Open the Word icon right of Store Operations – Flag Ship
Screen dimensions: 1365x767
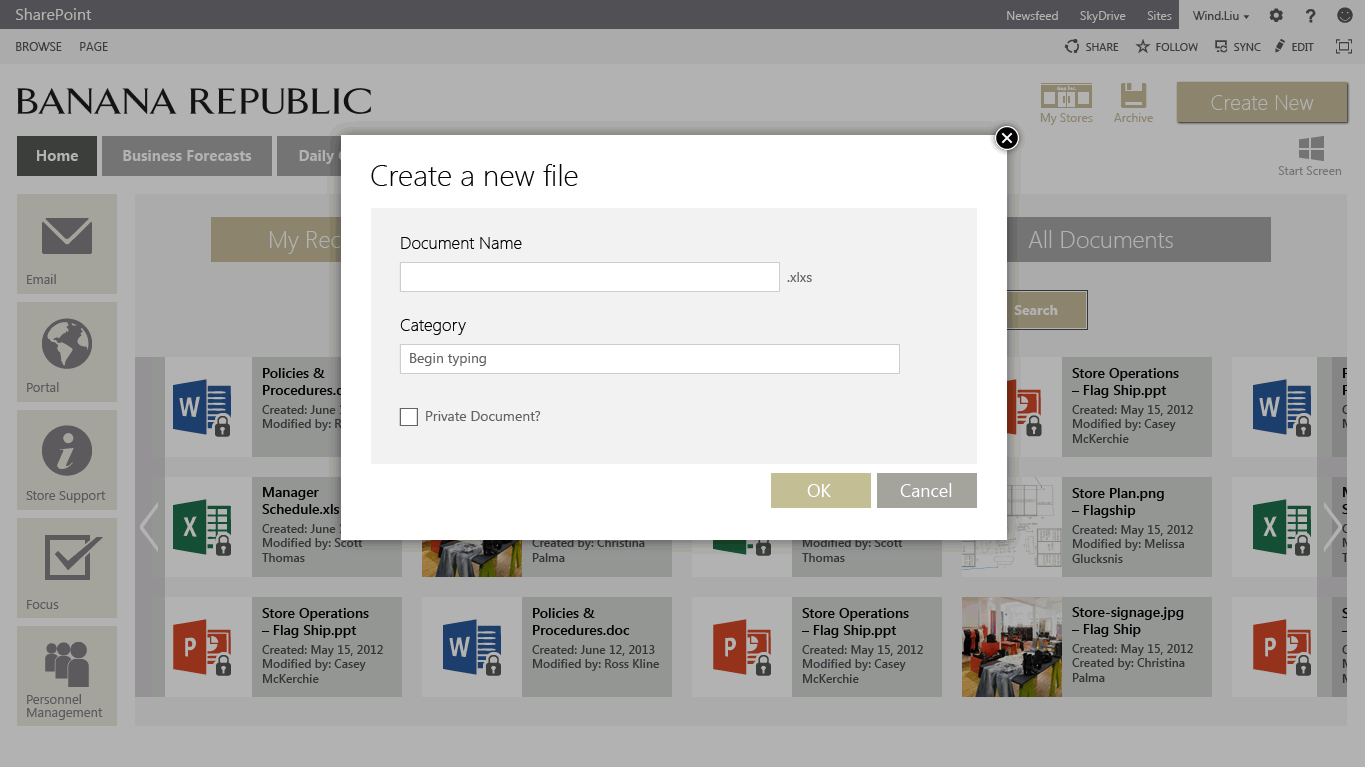click(1282, 407)
